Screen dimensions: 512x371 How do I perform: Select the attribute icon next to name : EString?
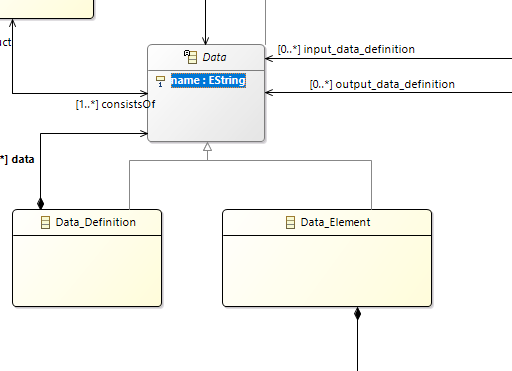[x=160, y=81]
